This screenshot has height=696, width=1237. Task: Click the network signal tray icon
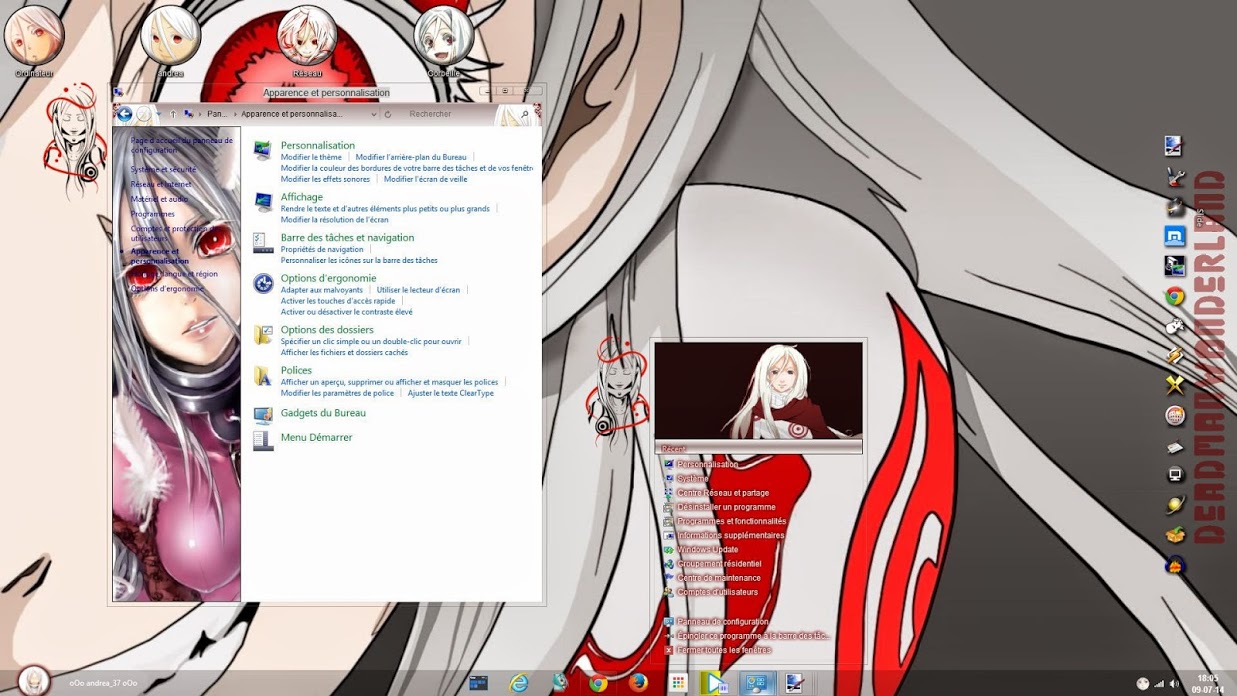click(x=1159, y=684)
